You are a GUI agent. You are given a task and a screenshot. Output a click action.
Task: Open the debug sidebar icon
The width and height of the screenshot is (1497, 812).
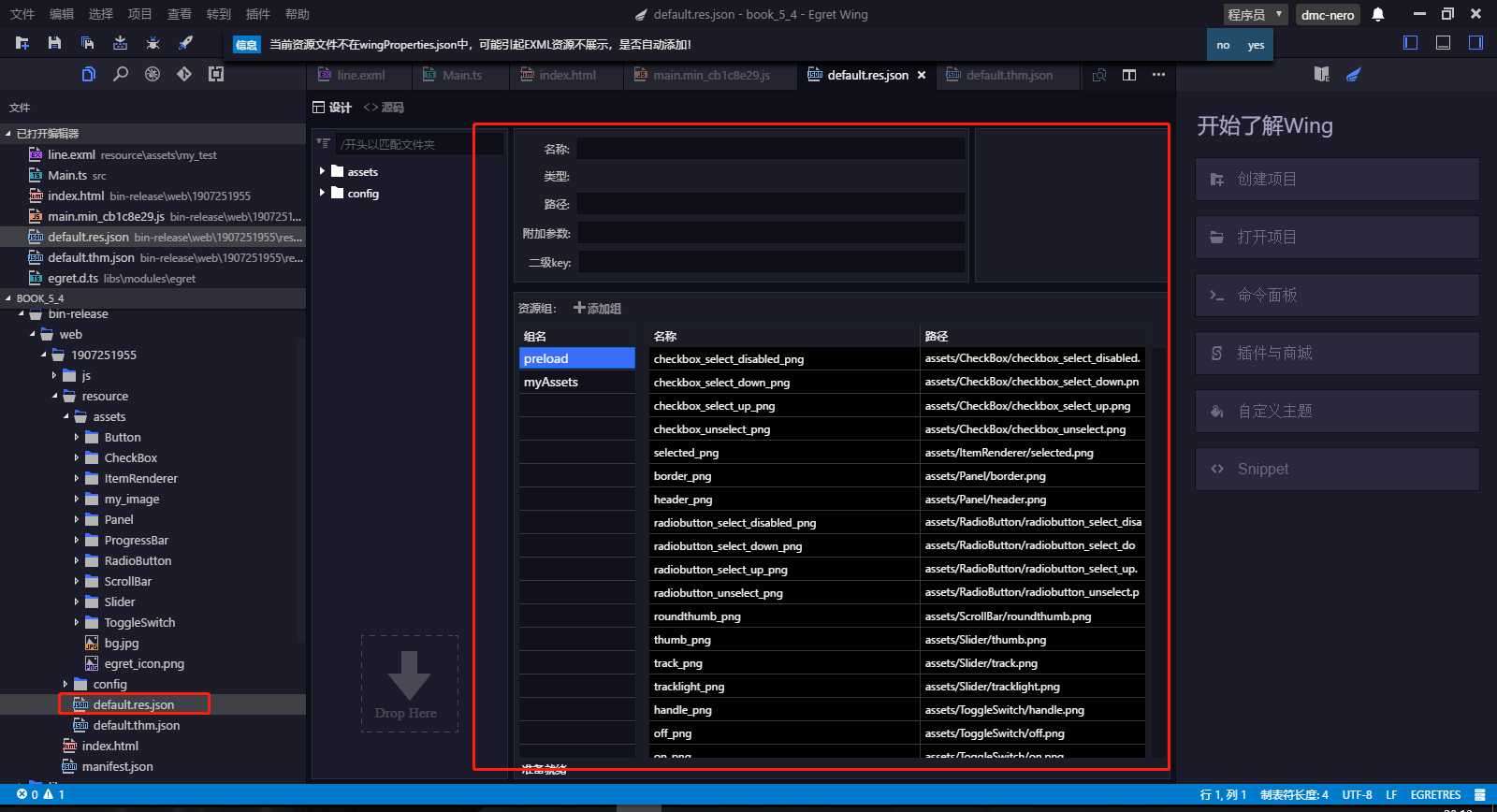tap(153, 74)
